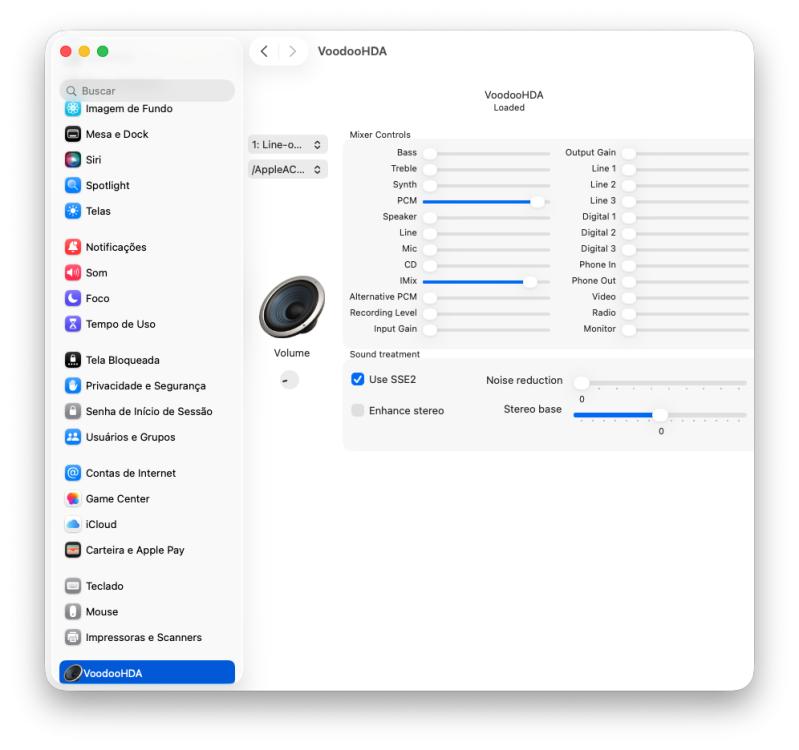Enable the Enhance stereo checkbox
This screenshot has width=799, height=750.
tap(358, 411)
